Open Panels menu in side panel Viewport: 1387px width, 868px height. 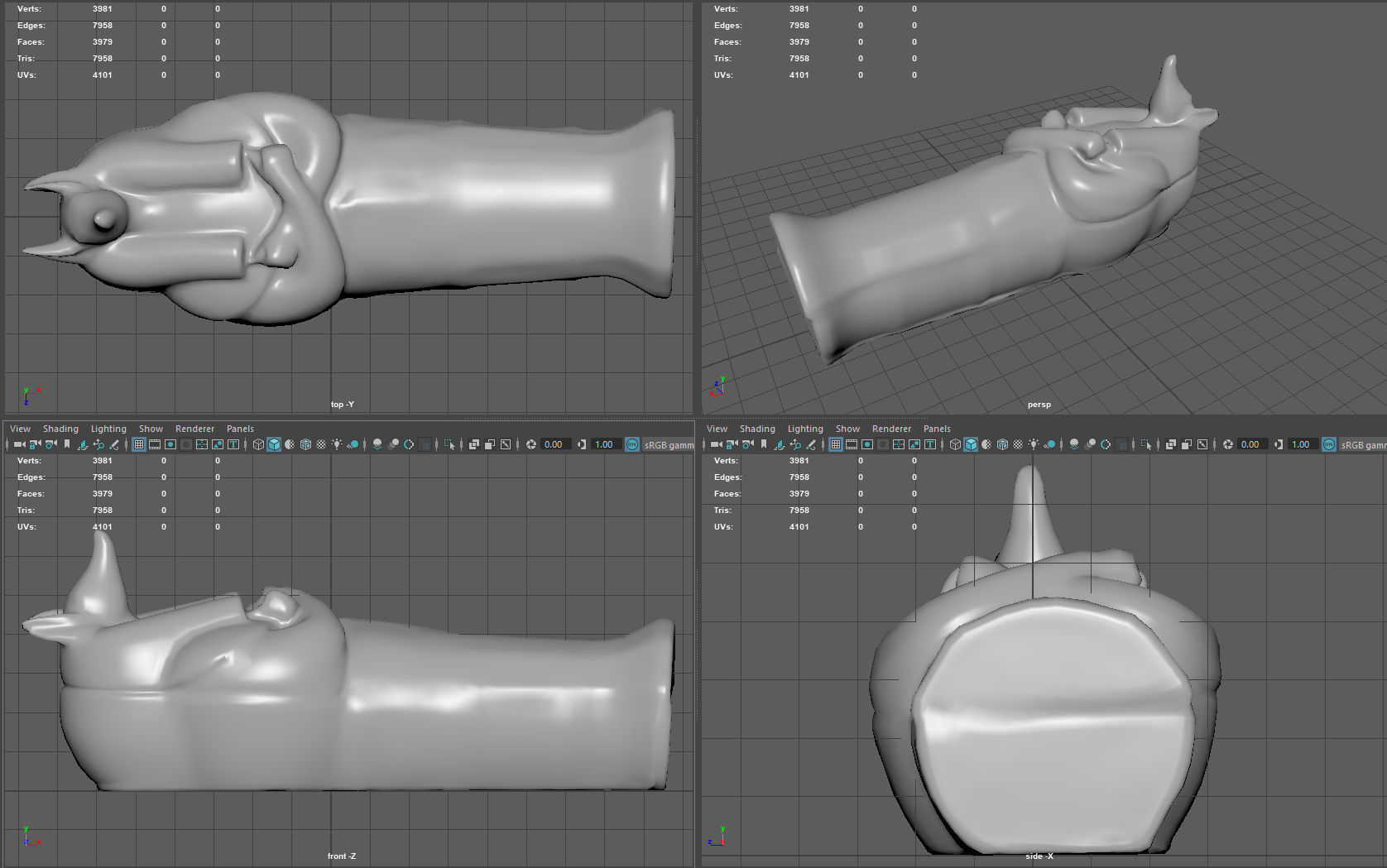pos(937,429)
